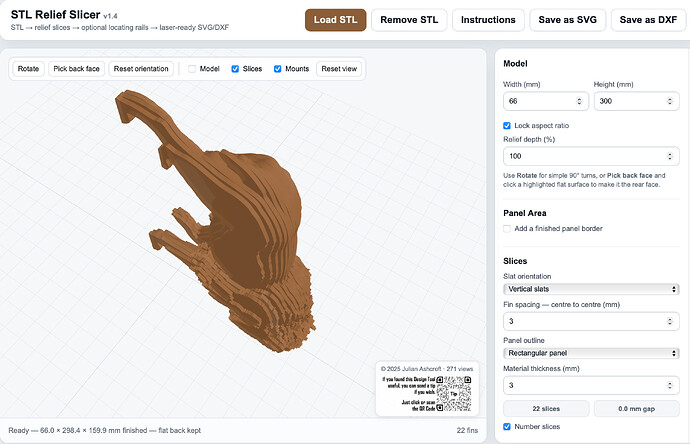
Task: Click the Material thickness stepper arrows
Action: pyautogui.click(x=670, y=385)
